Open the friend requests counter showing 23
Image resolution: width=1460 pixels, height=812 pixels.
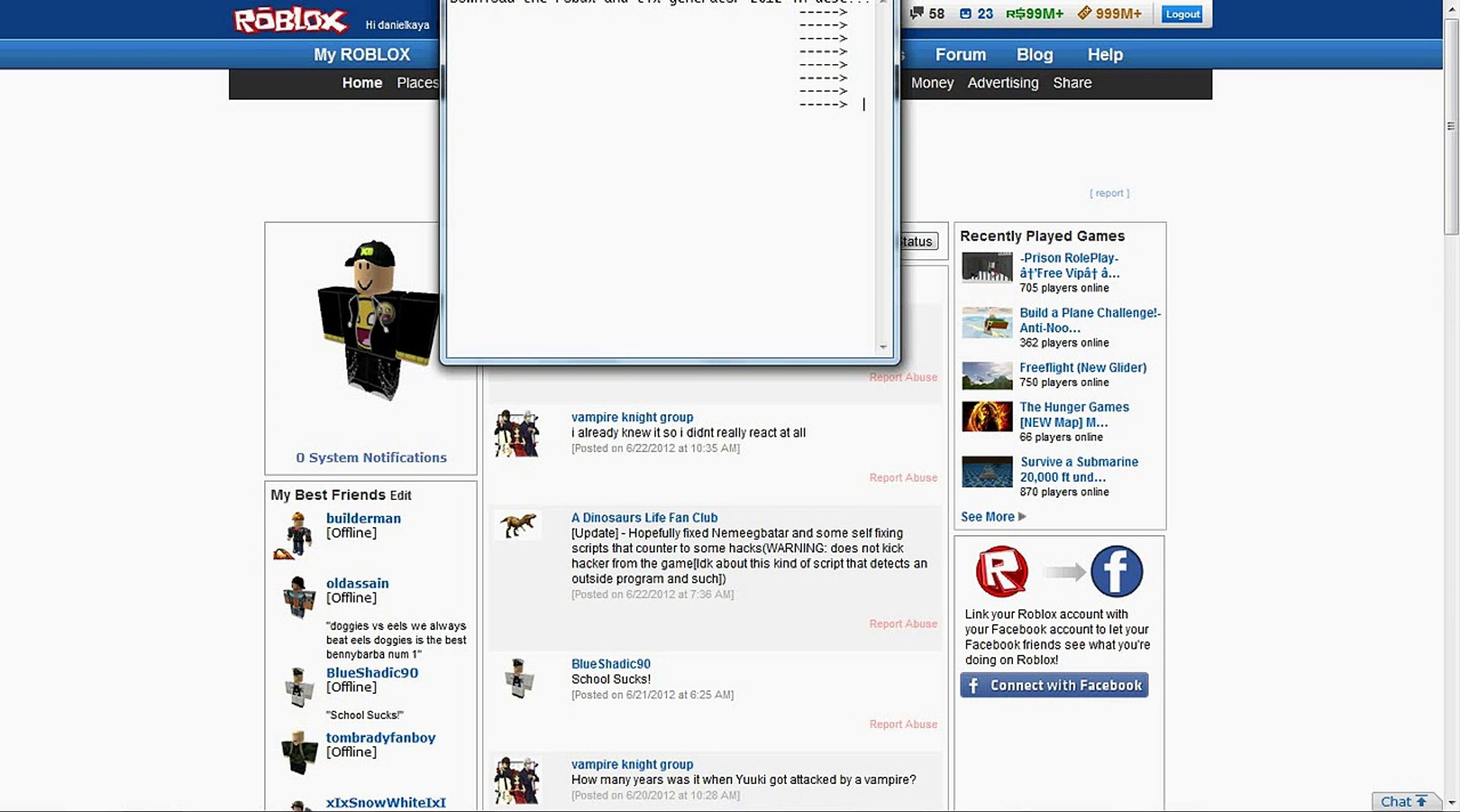(x=977, y=14)
